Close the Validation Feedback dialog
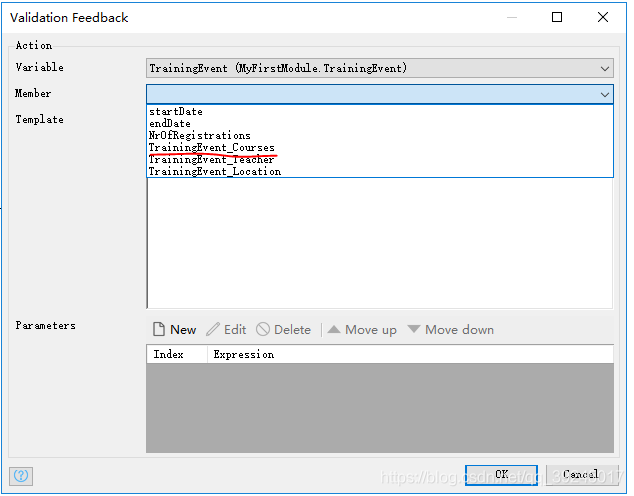This screenshot has width=634, height=496. tap(603, 17)
